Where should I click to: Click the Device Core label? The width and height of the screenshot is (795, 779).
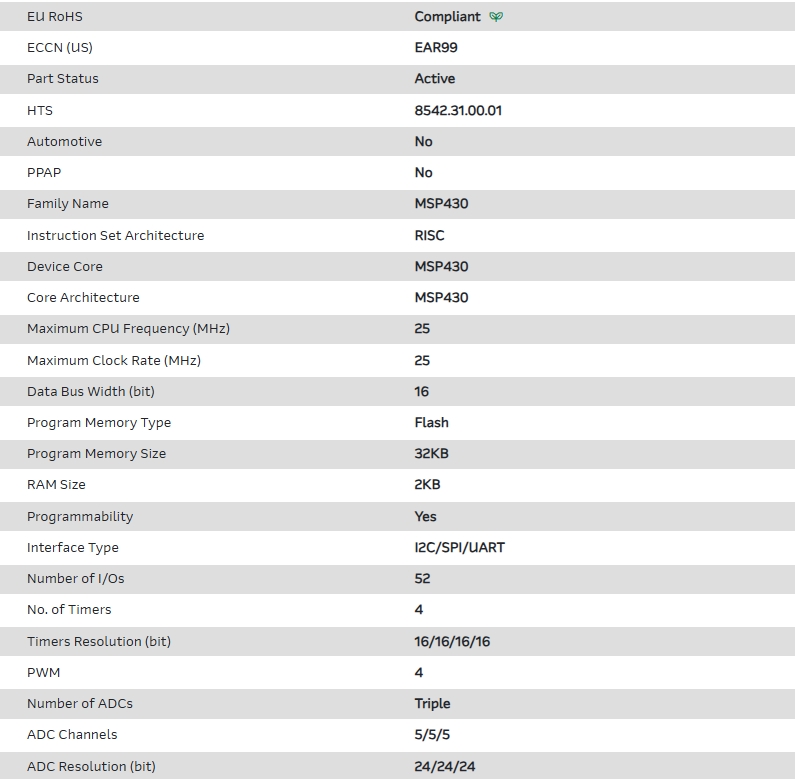(x=65, y=267)
